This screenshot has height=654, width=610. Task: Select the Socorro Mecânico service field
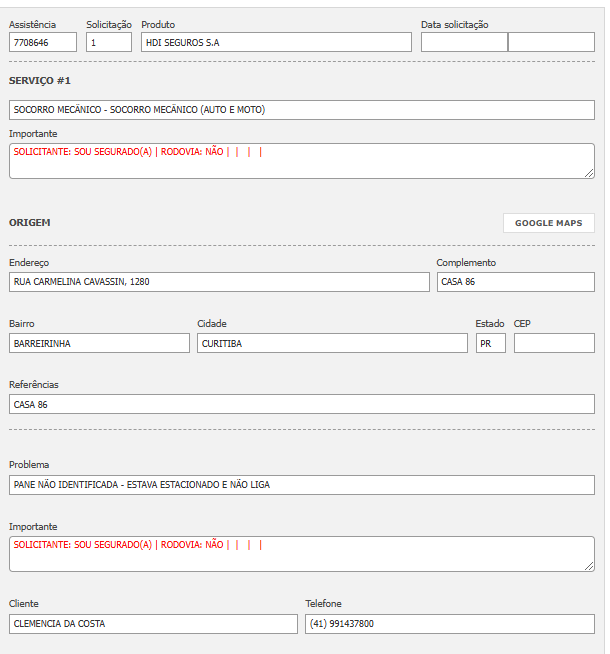pos(302,110)
